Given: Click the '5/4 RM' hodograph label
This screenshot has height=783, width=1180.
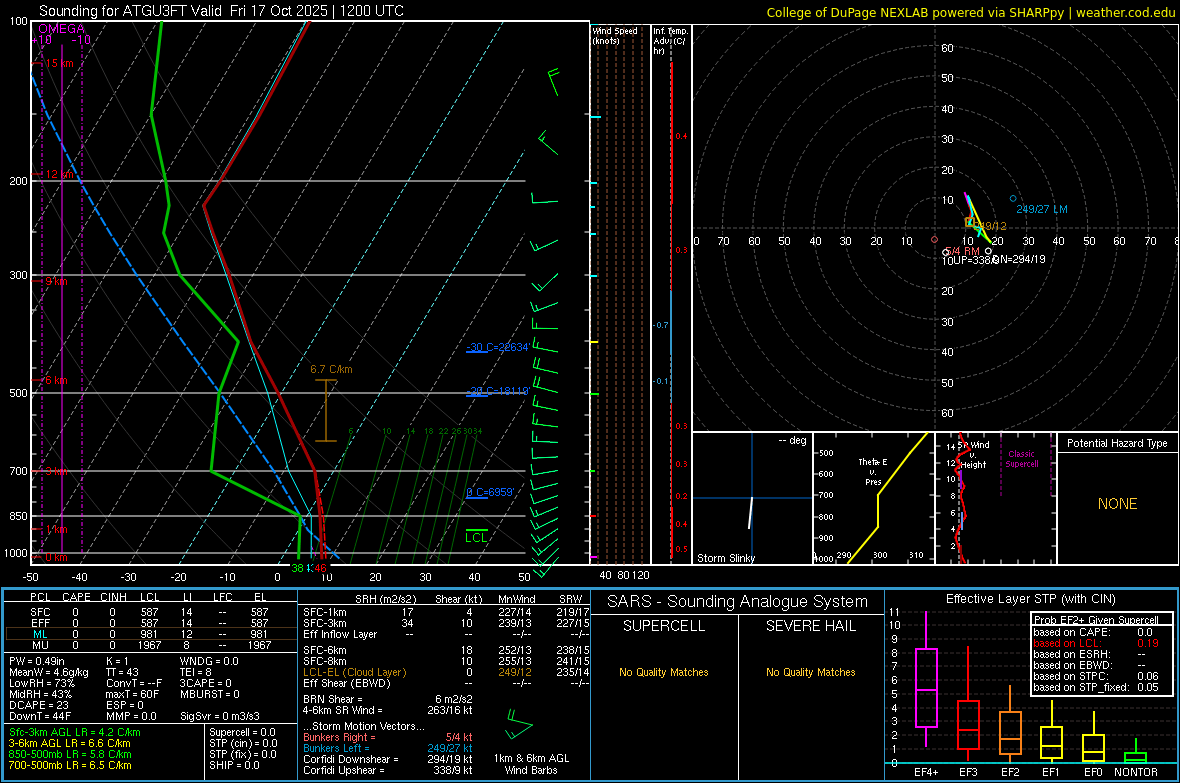Looking at the screenshot, I should click(963, 251).
